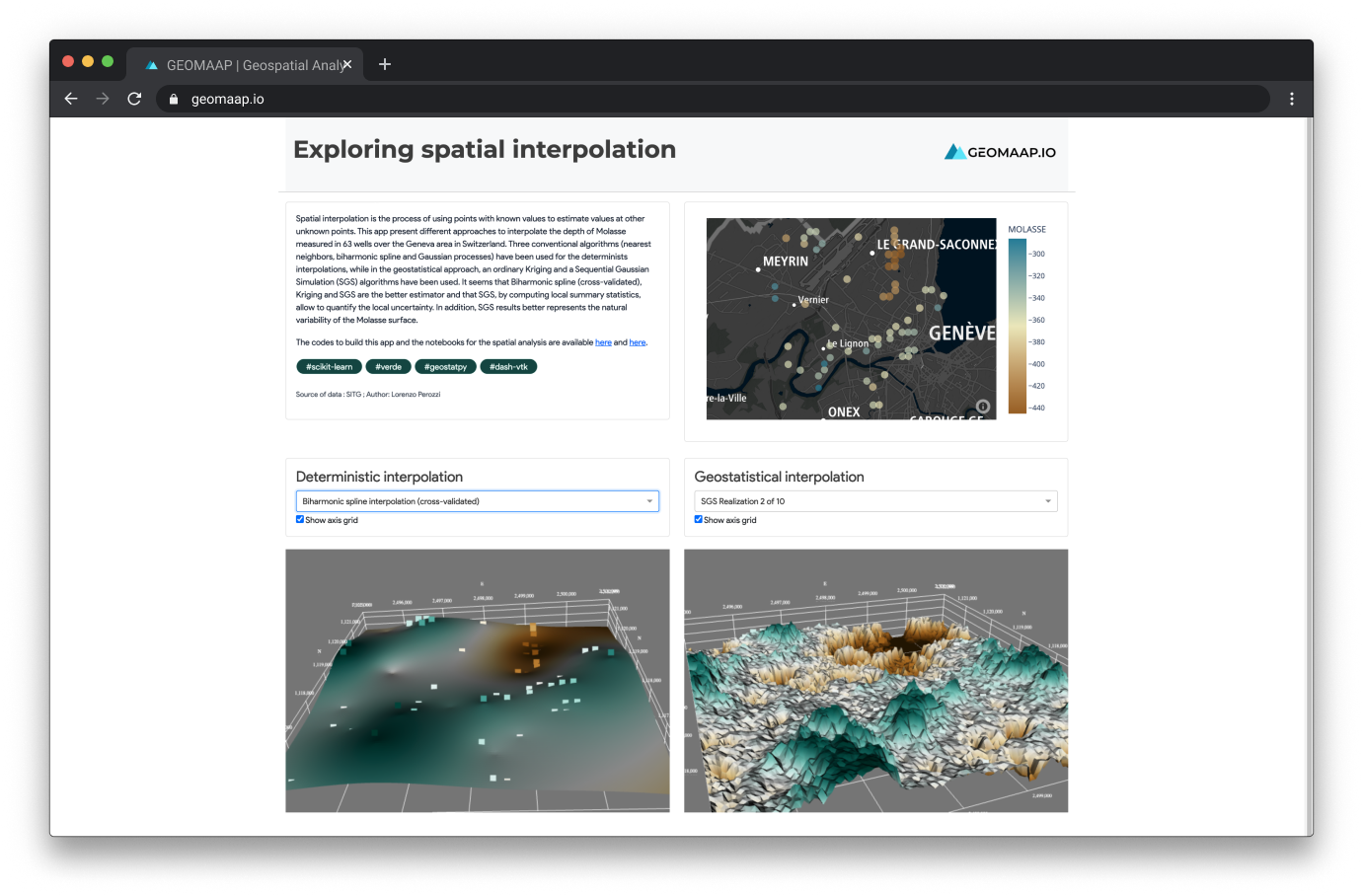Click the #scikit-learn tag
Screen dimensions: 1363x896
click(x=329, y=367)
